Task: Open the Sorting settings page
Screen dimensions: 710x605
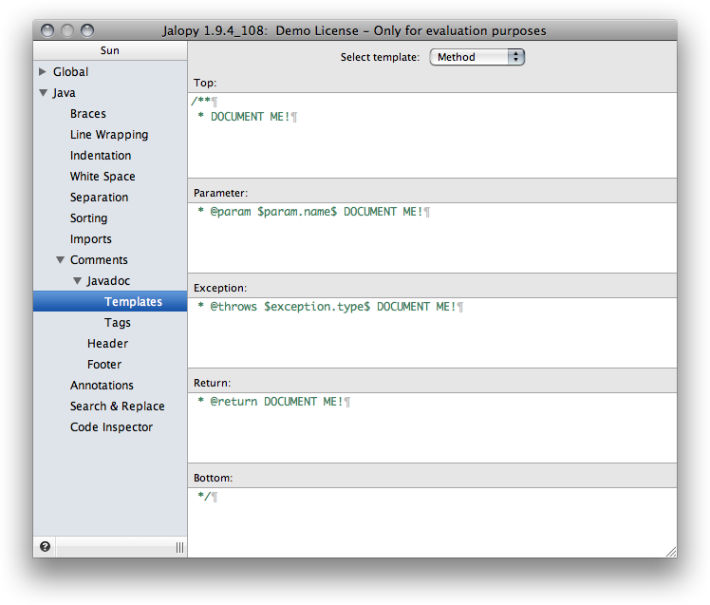Action: (89, 218)
